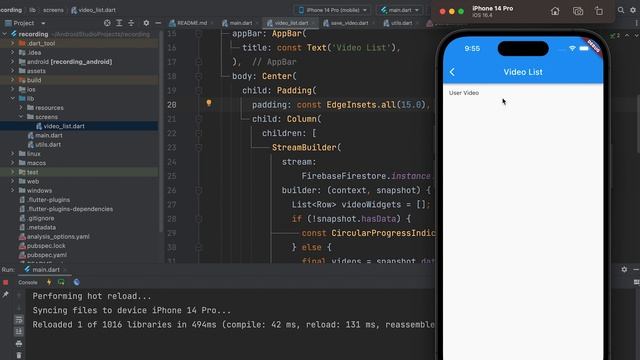Open Run panel settings gear
The width and height of the screenshot is (640, 360).
coord(624,269)
